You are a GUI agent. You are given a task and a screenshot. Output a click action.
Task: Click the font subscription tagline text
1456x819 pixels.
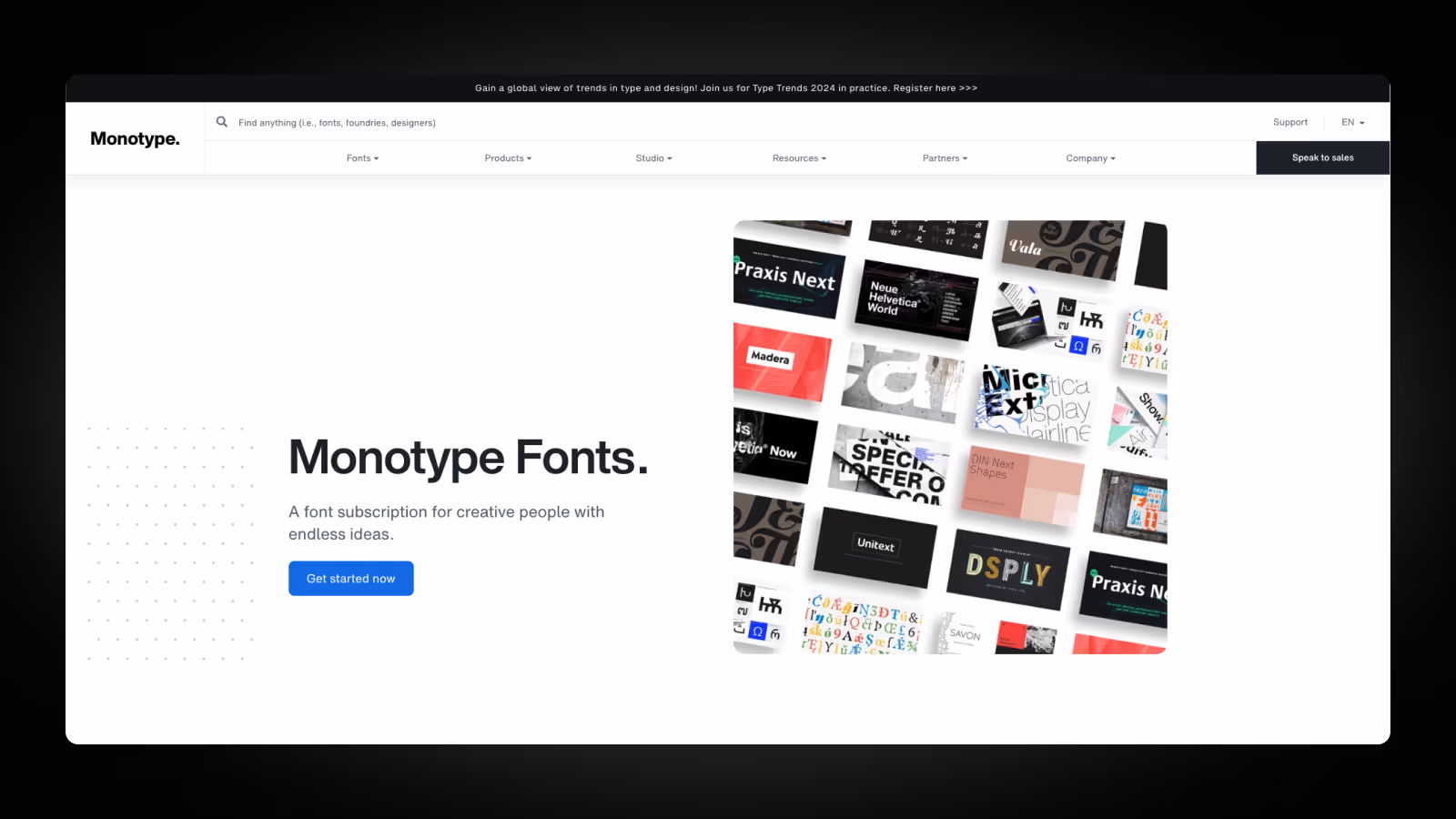(447, 523)
